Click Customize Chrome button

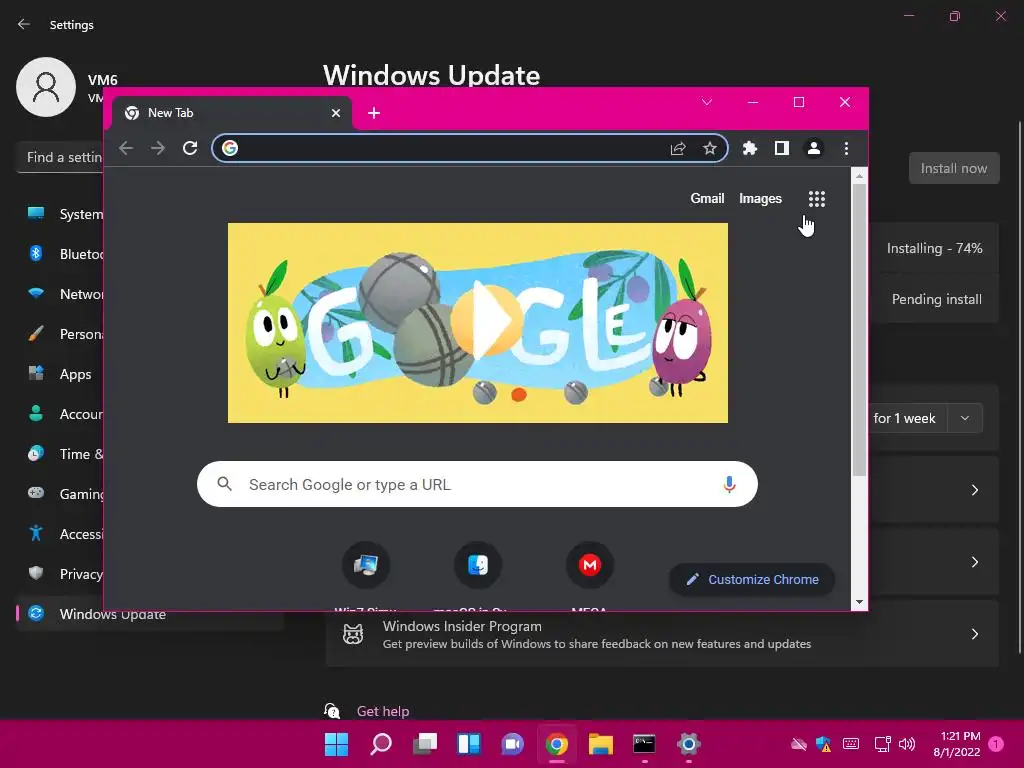pos(752,579)
